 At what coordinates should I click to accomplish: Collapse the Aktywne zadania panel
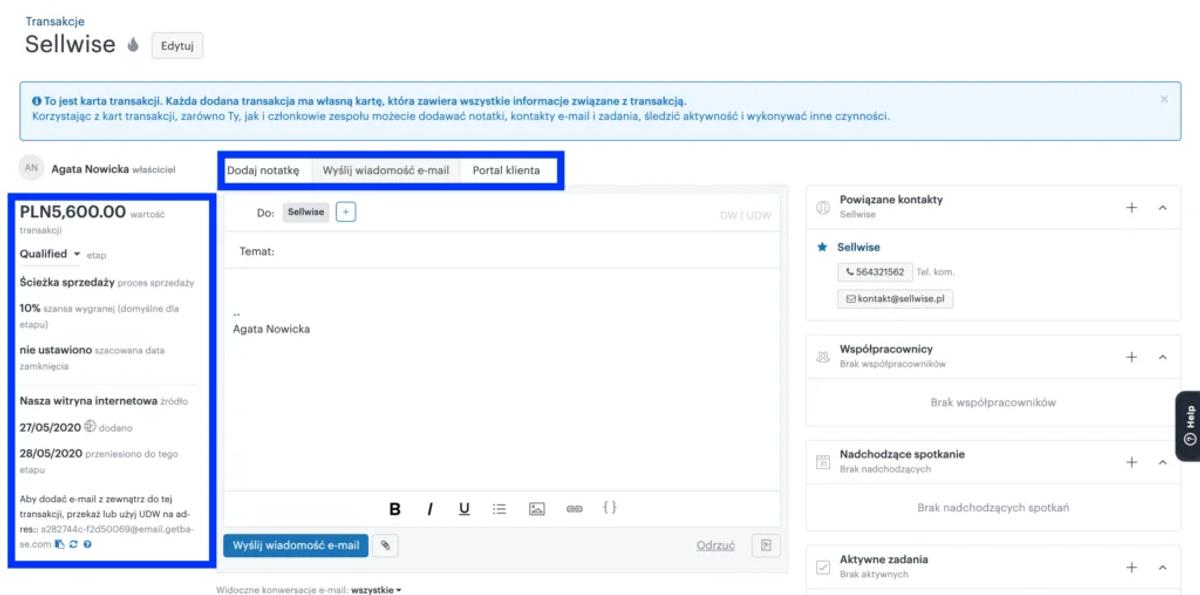[x=1163, y=567]
